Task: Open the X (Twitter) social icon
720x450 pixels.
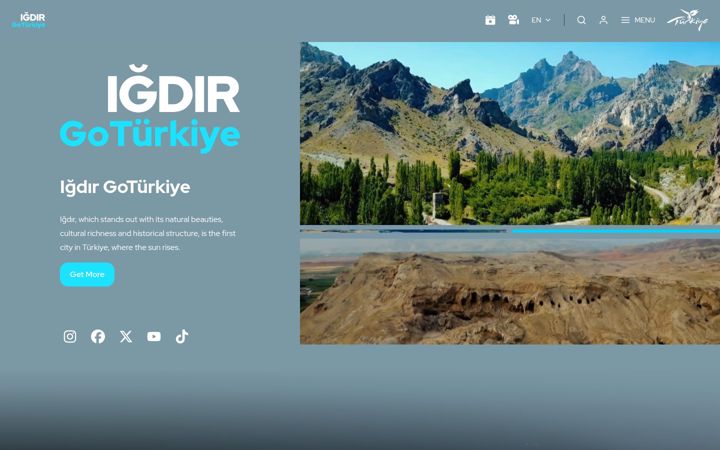Action: coord(126,337)
